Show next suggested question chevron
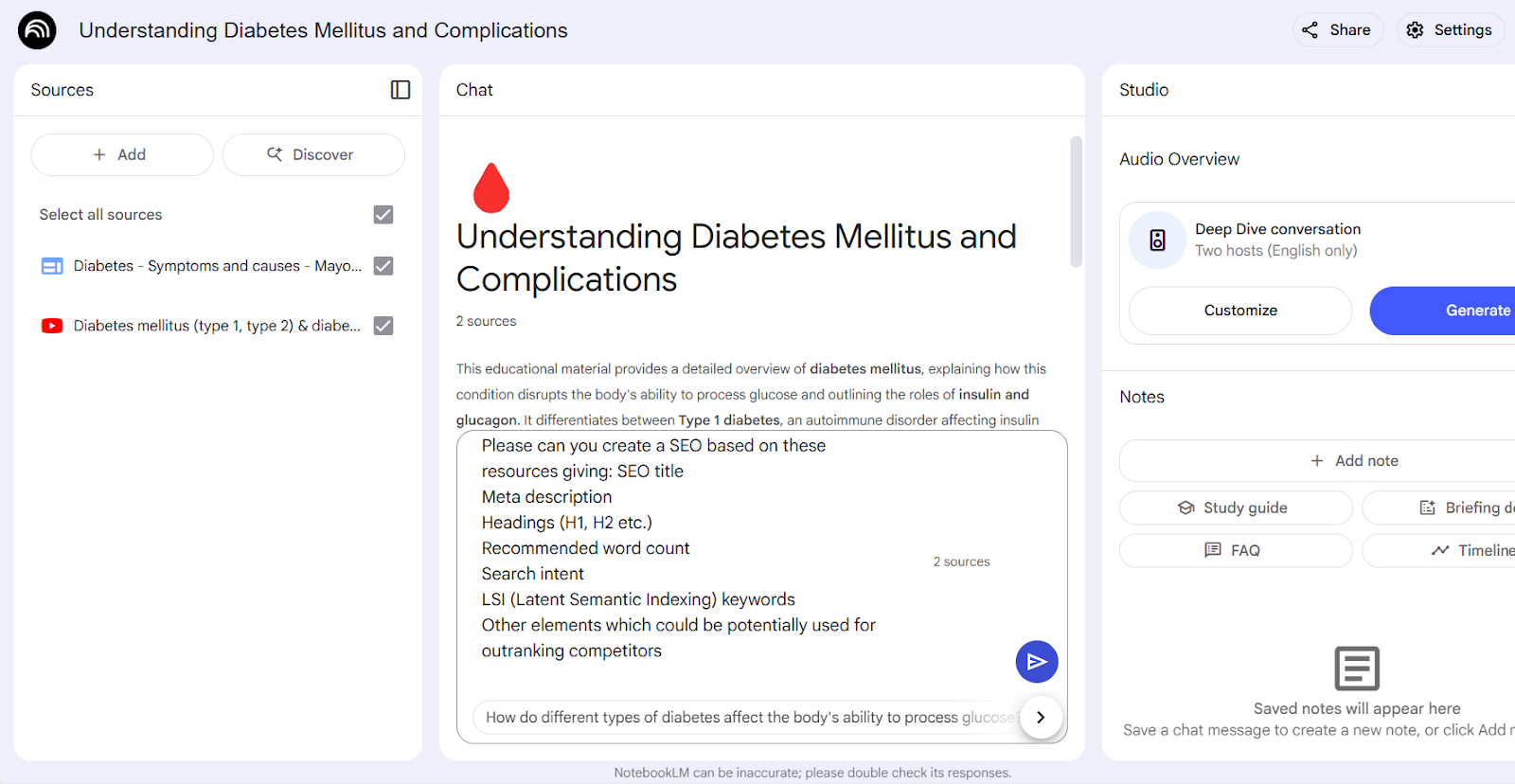 pos(1041,718)
